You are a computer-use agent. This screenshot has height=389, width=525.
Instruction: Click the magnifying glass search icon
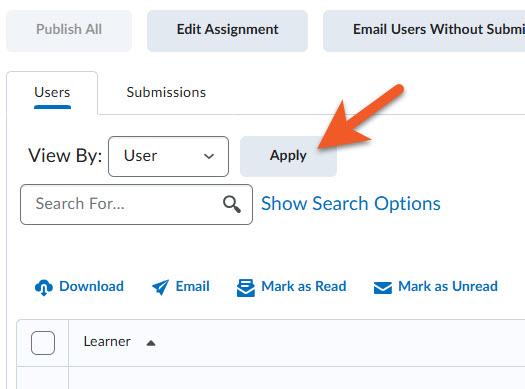tap(232, 204)
